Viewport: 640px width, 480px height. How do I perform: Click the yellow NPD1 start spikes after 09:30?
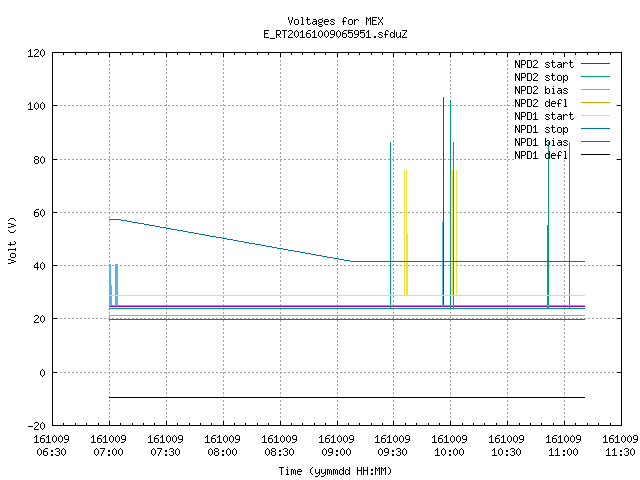click(x=406, y=233)
